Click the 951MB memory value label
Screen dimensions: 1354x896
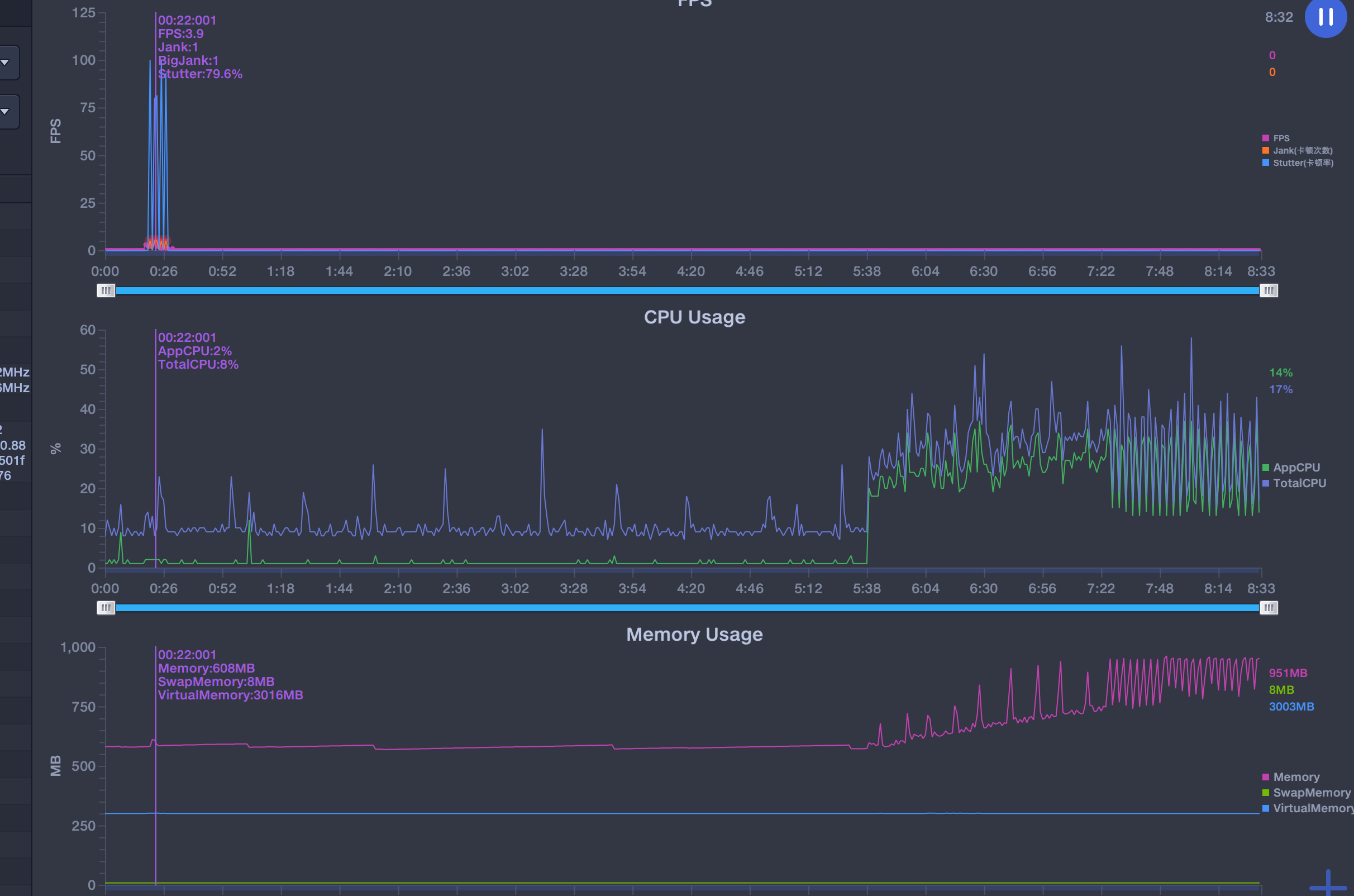pyautogui.click(x=1287, y=672)
